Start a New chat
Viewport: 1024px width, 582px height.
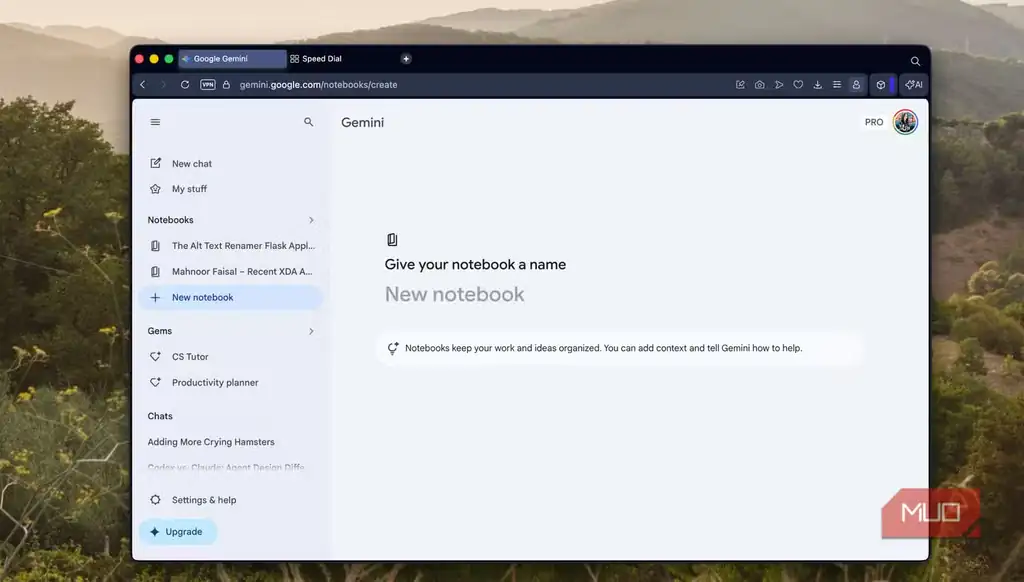coord(231,163)
